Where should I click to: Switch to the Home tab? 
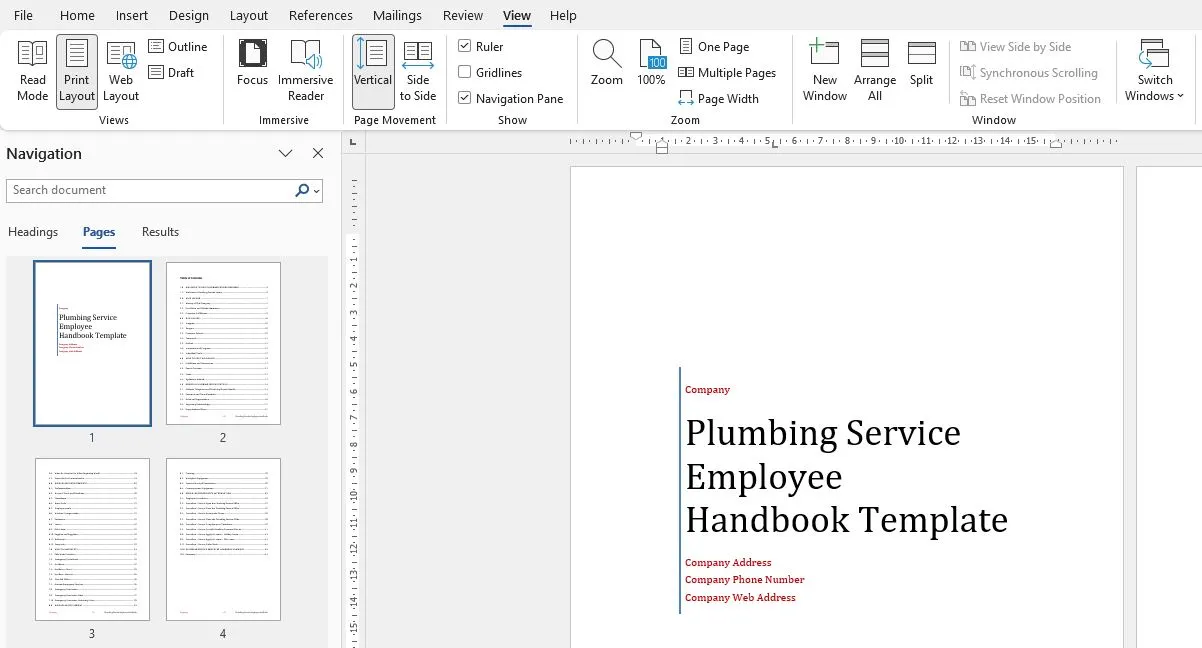(77, 15)
